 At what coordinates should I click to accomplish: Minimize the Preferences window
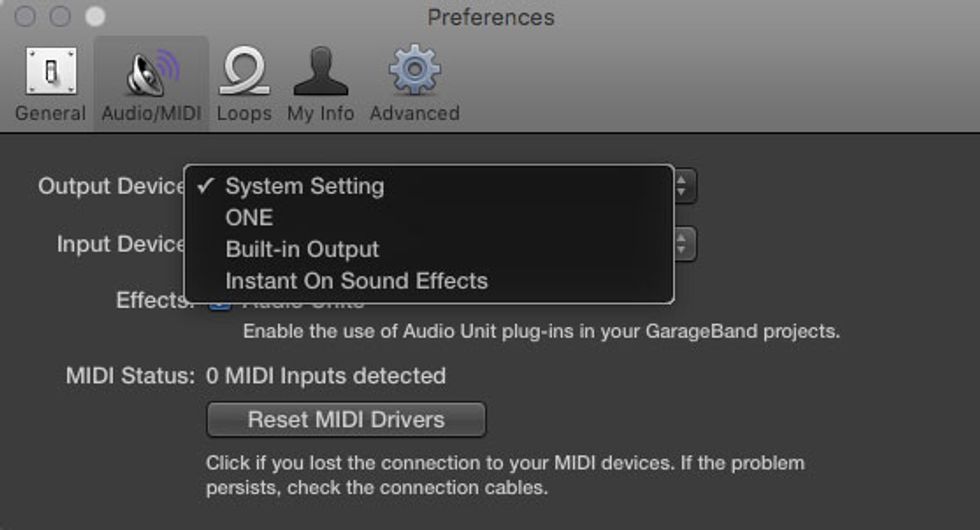coord(60,16)
